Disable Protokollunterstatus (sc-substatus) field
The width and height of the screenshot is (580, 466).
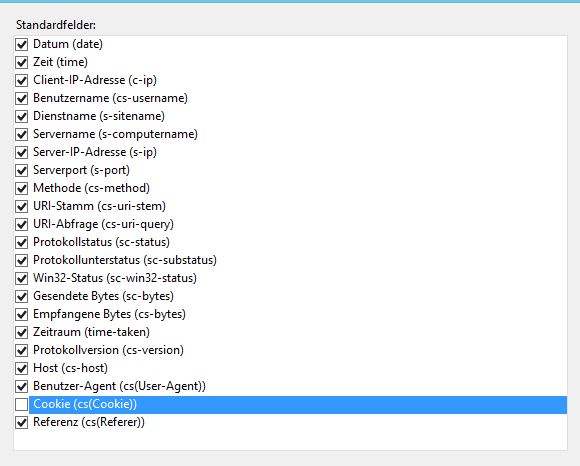point(21,260)
